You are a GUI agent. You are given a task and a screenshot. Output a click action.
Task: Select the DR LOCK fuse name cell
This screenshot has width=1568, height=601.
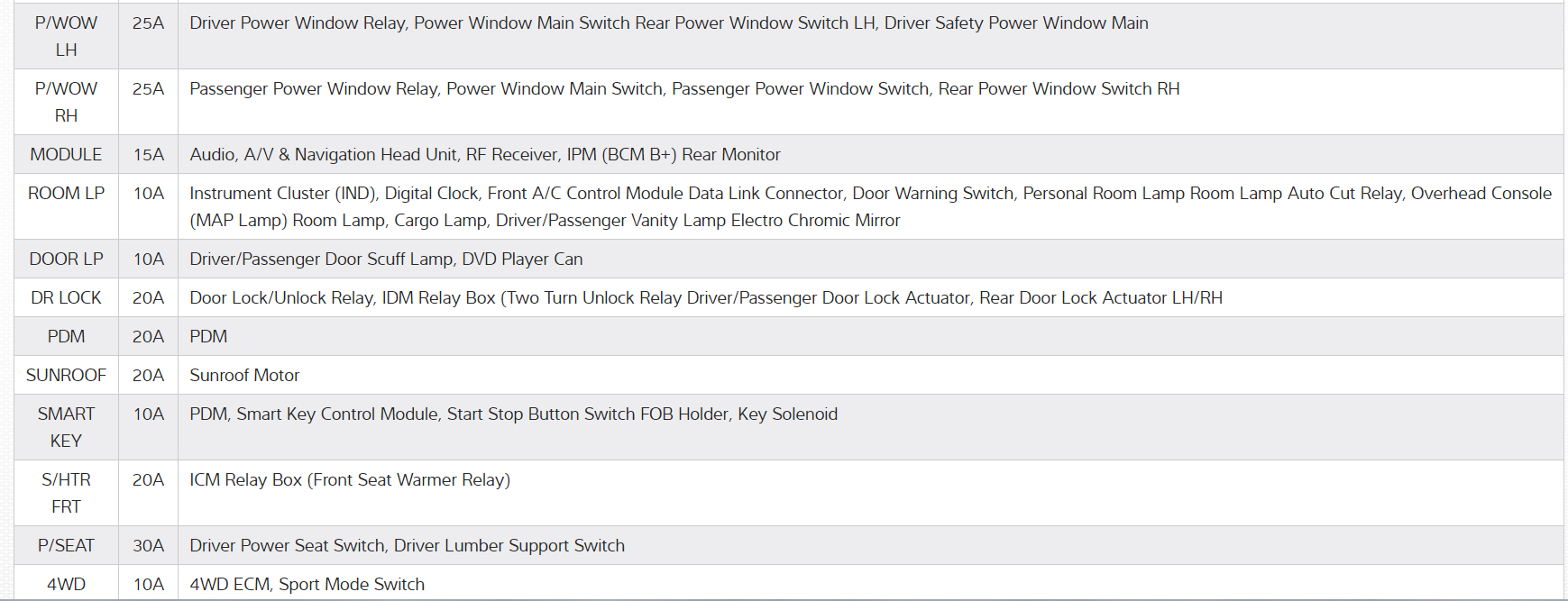(x=66, y=297)
